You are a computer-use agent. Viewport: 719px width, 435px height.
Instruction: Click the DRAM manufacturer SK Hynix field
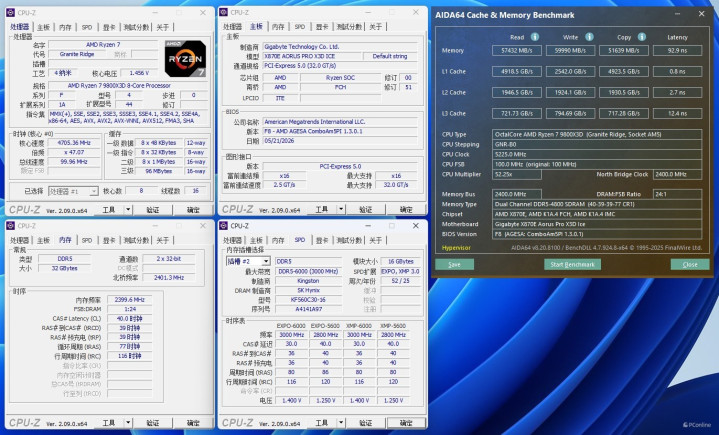[308, 290]
